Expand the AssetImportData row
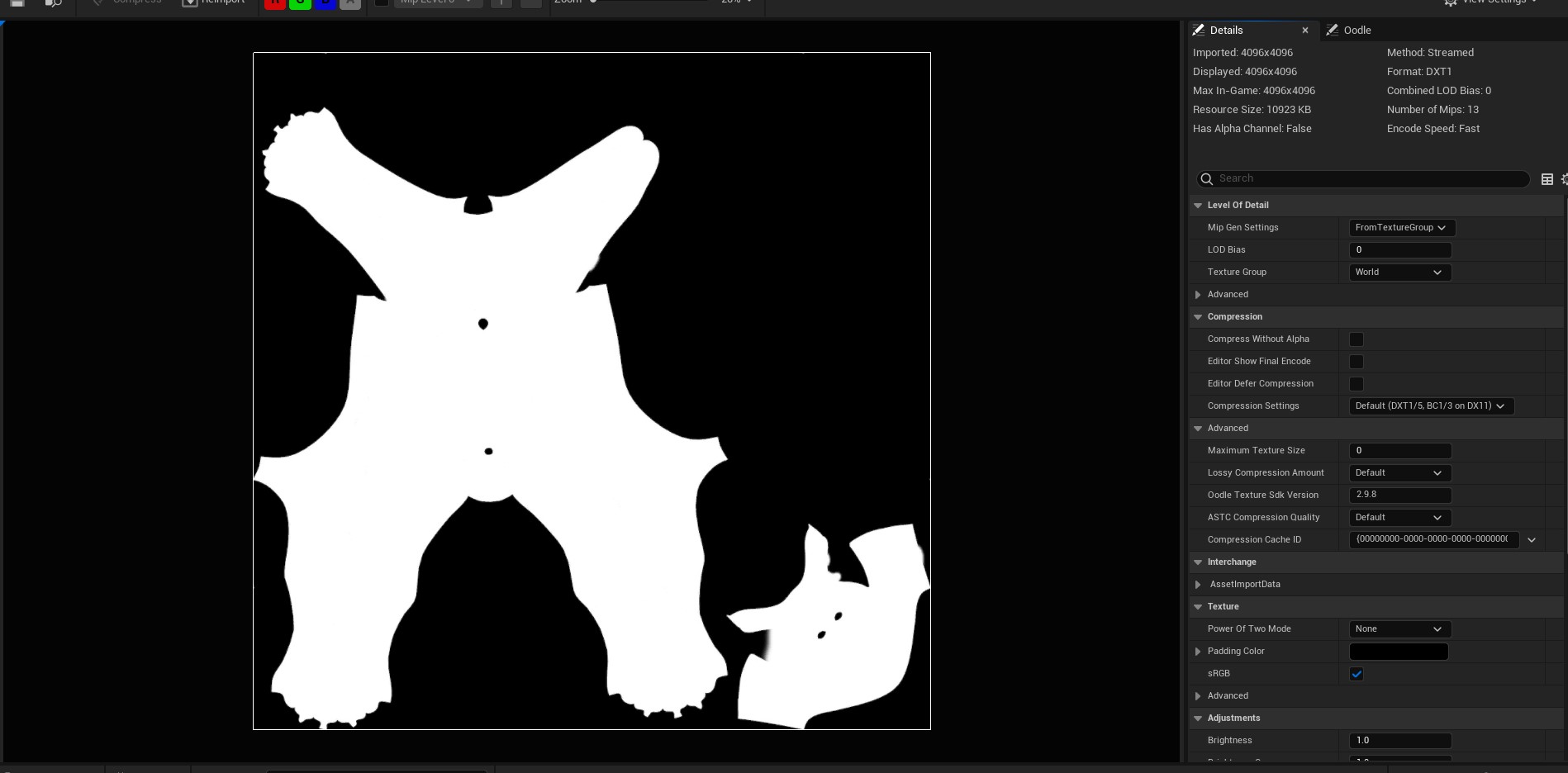Viewport: 1568px width, 773px height. pyautogui.click(x=1198, y=585)
